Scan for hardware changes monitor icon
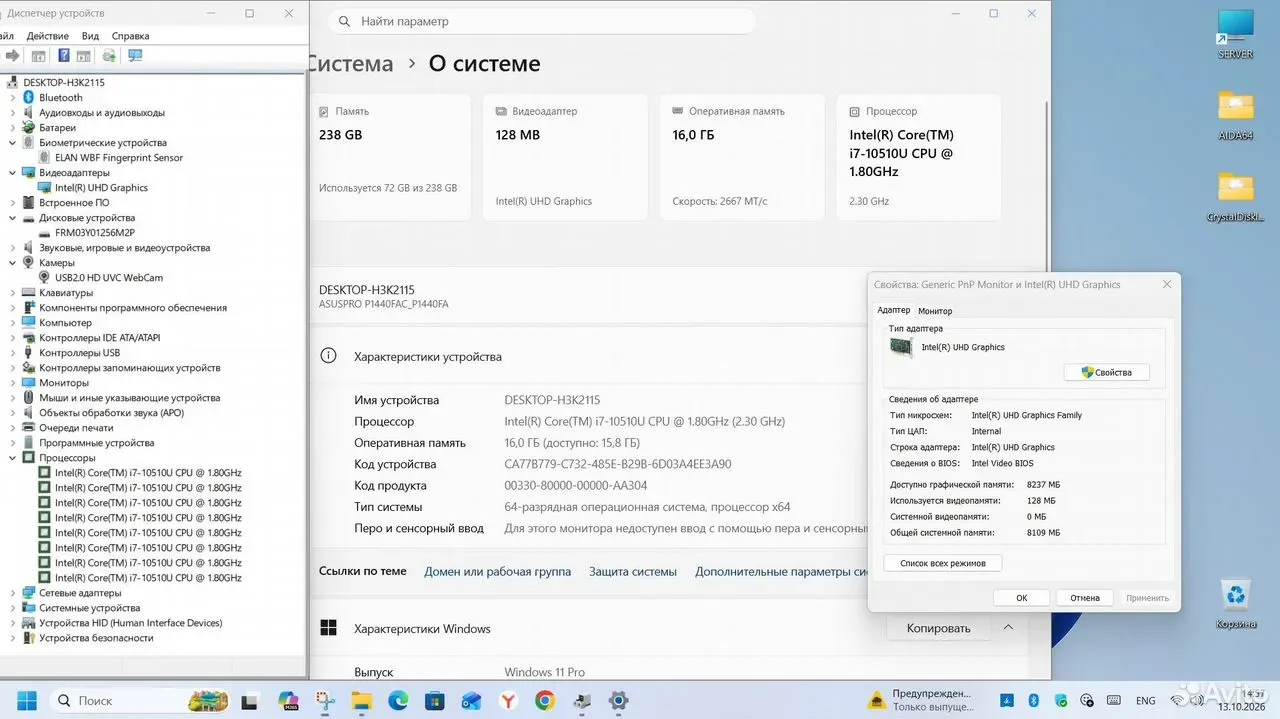This screenshot has width=1280, height=719. pyautogui.click(x=135, y=56)
